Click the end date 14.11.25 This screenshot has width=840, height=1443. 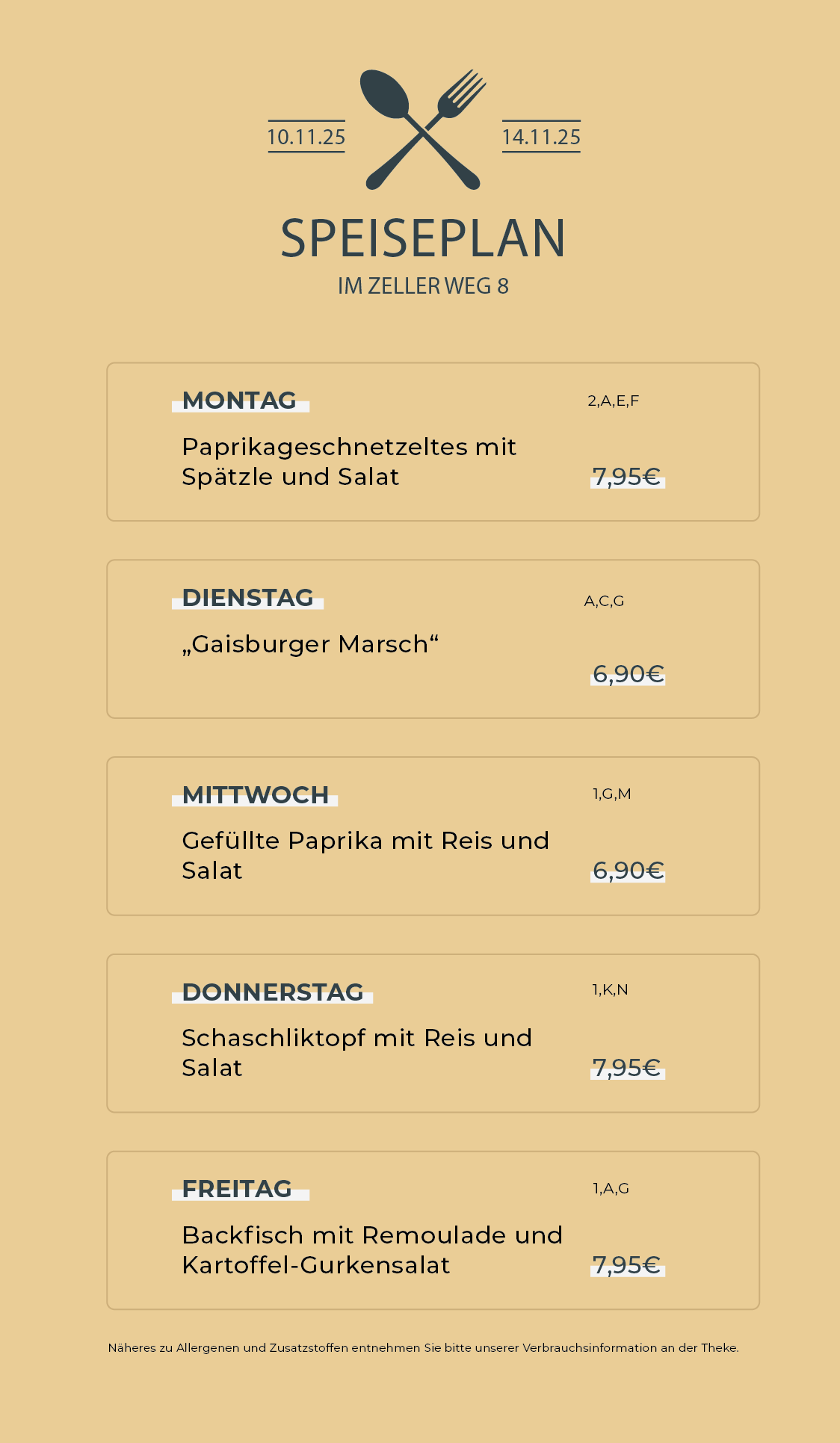[x=541, y=137]
